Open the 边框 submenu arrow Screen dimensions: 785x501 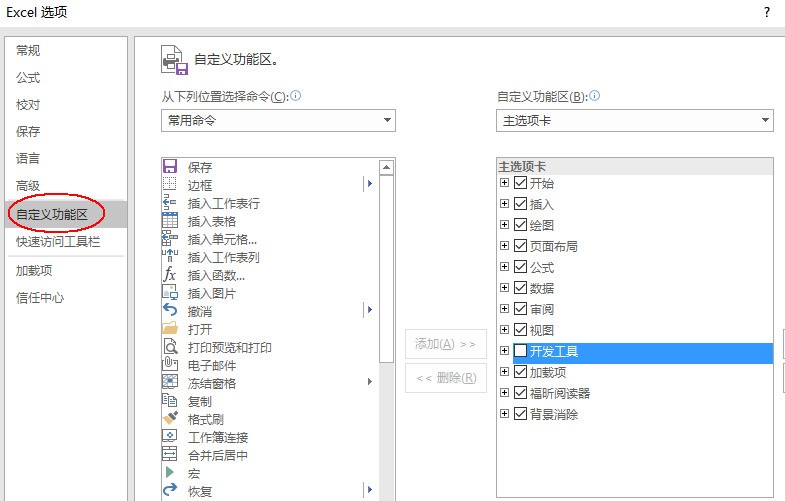[x=369, y=184]
